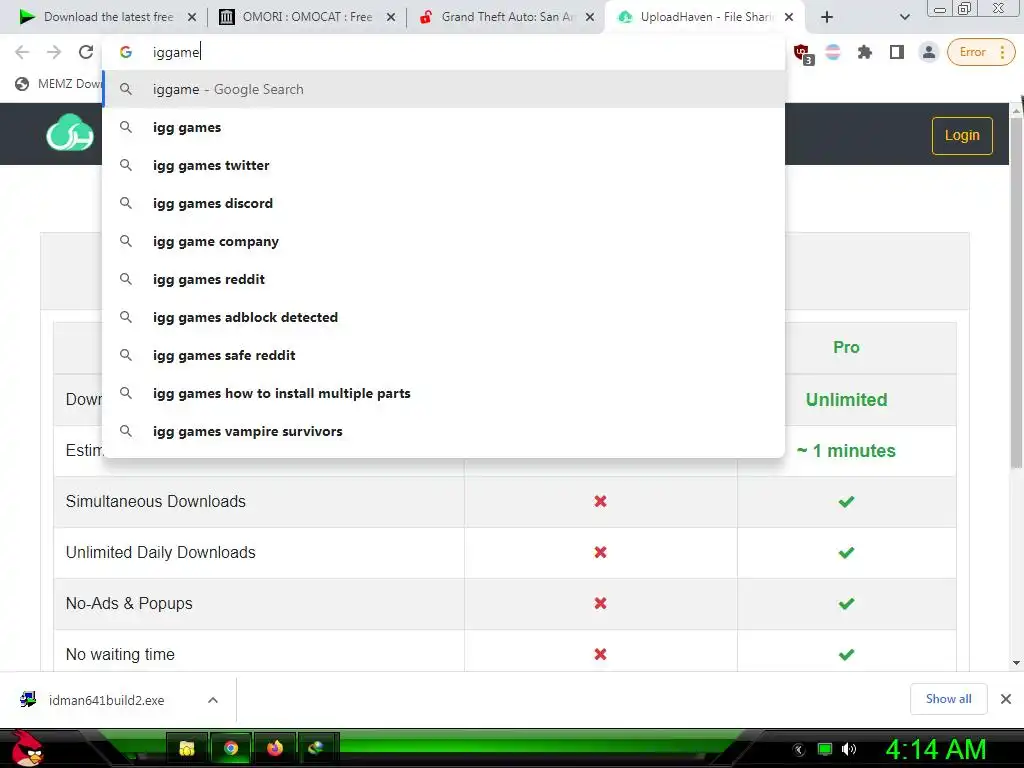1024x768 pixels.
Task: Expand options for idman641build2.exe download
Action: tap(212, 700)
